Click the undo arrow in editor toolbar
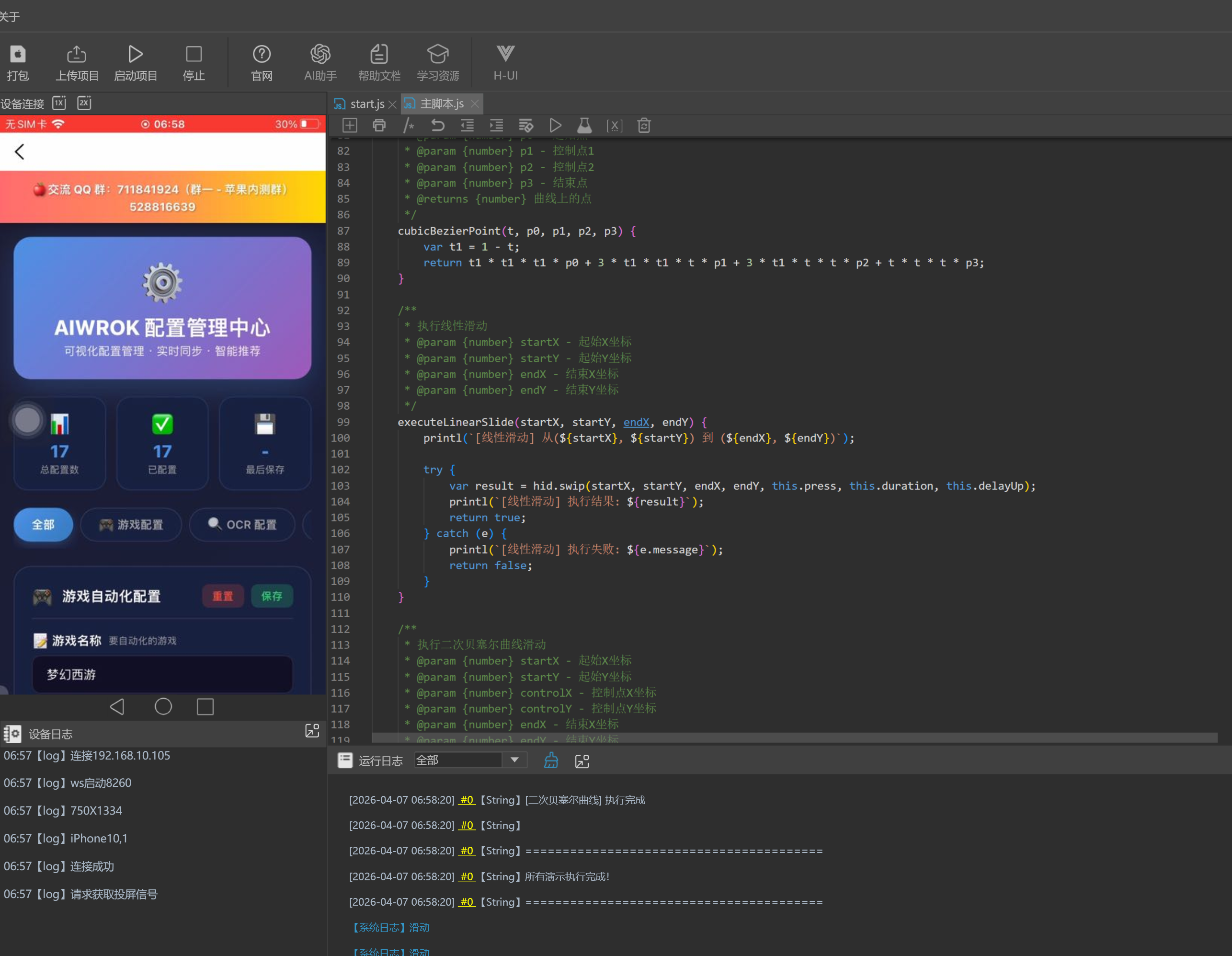This screenshot has width=1232, height=956. pyautogui.click(x=438, y=125)
